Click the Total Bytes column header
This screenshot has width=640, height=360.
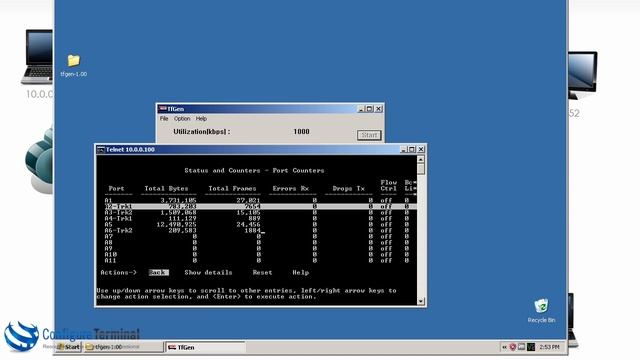point(167,189)
